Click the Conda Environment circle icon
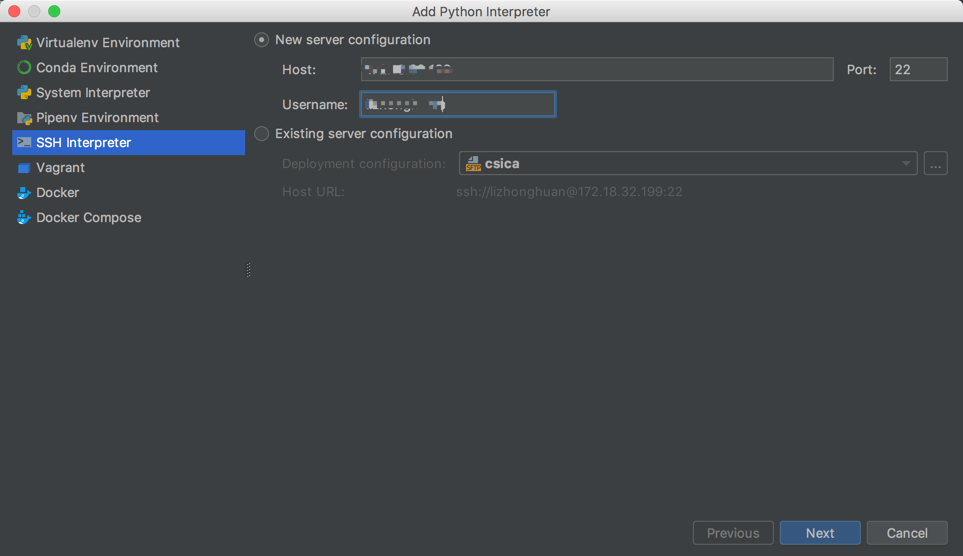This screenshot has width=963, height=556. (x=24, y=68)
